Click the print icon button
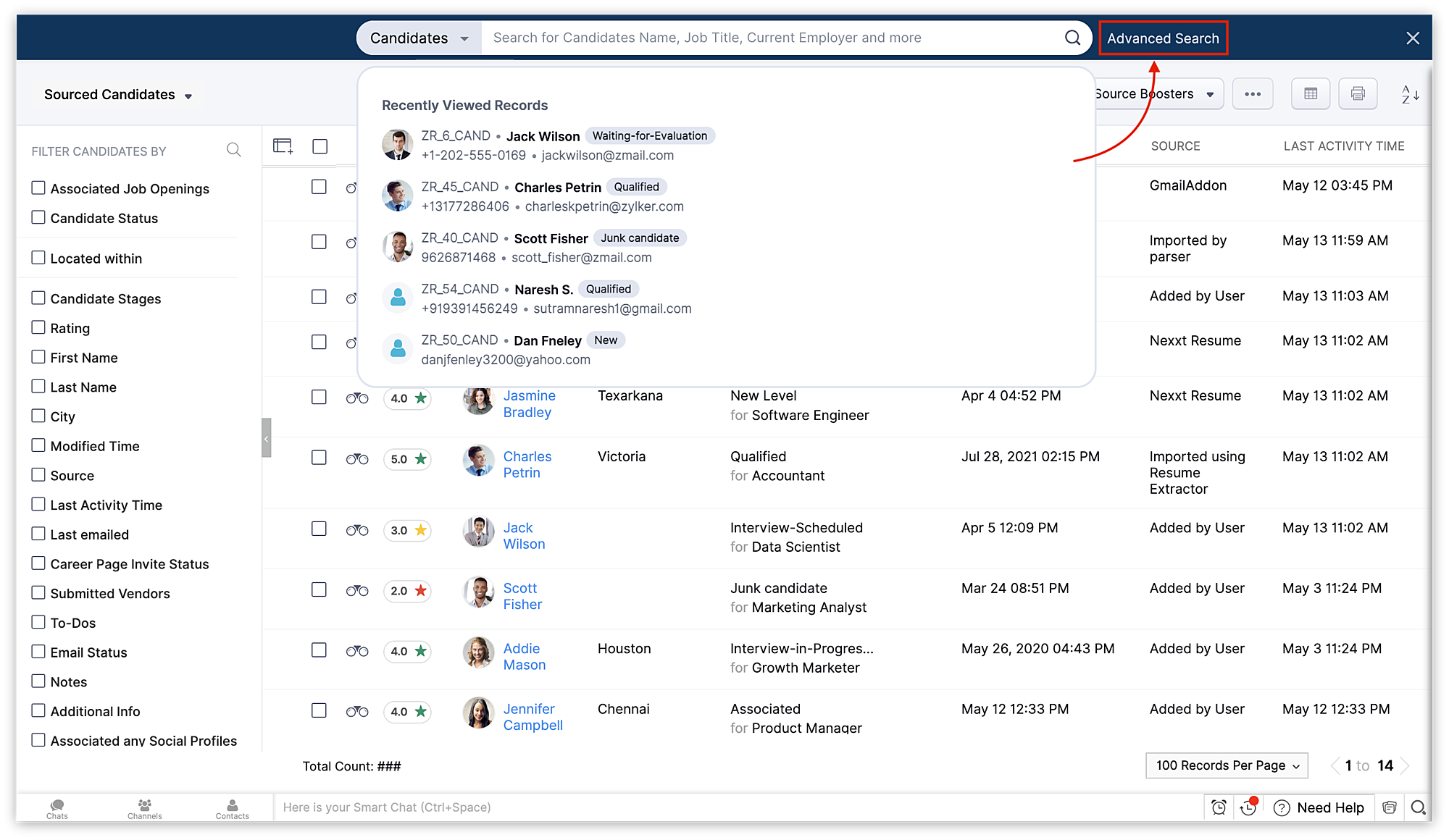1449x840 pixels. click(1358, 94)
